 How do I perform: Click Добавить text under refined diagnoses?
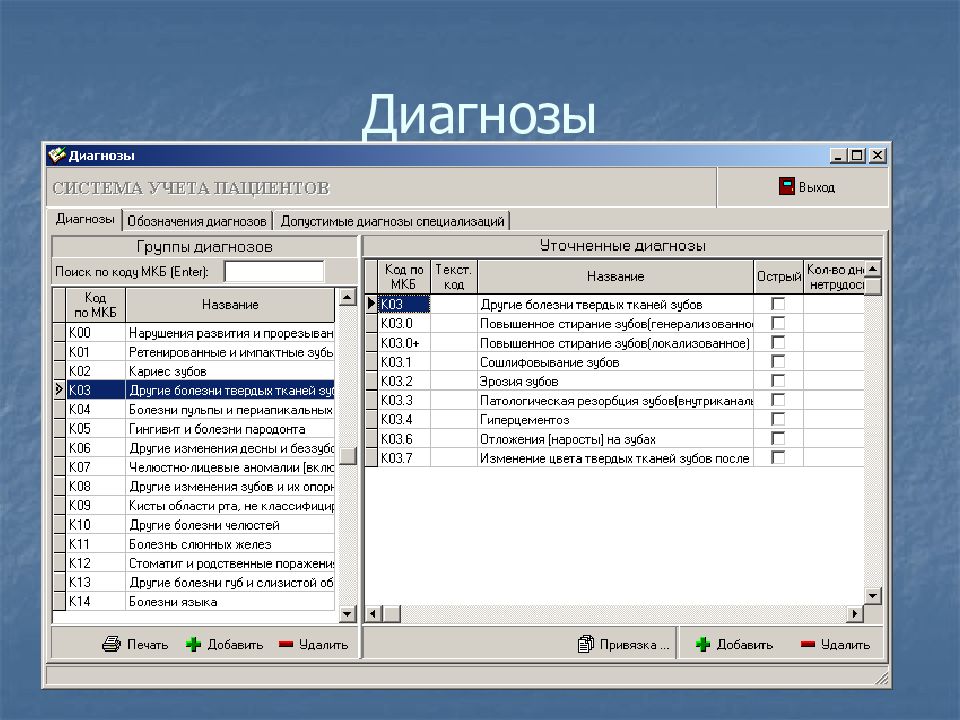pyautogui.click(x=744, y=644)
